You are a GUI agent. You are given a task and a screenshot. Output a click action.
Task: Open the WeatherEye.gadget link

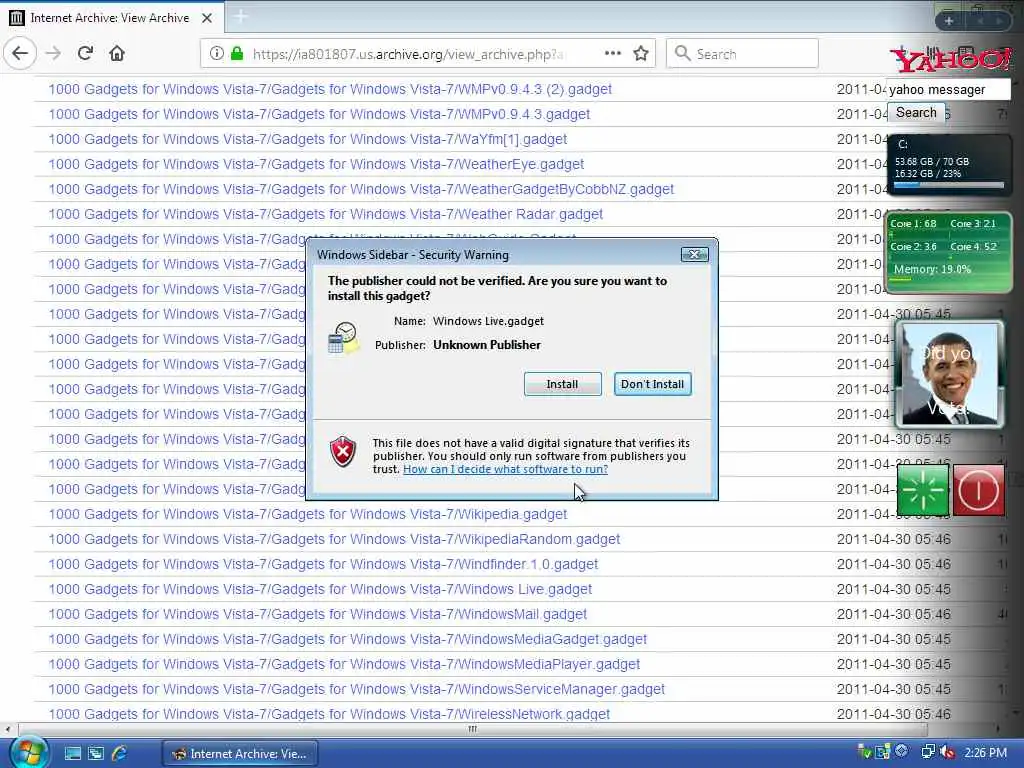coord(316,164)
